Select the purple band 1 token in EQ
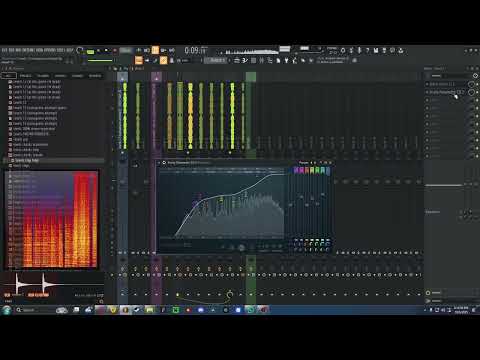This screenshot has width=480, height=360. coord(296,170)
